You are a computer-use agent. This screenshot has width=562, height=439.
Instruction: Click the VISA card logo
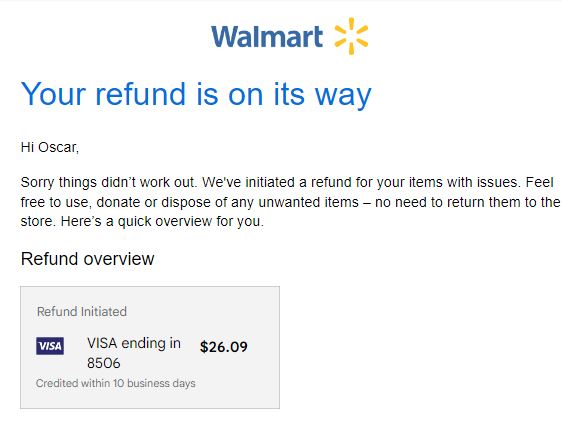(50, 346)
